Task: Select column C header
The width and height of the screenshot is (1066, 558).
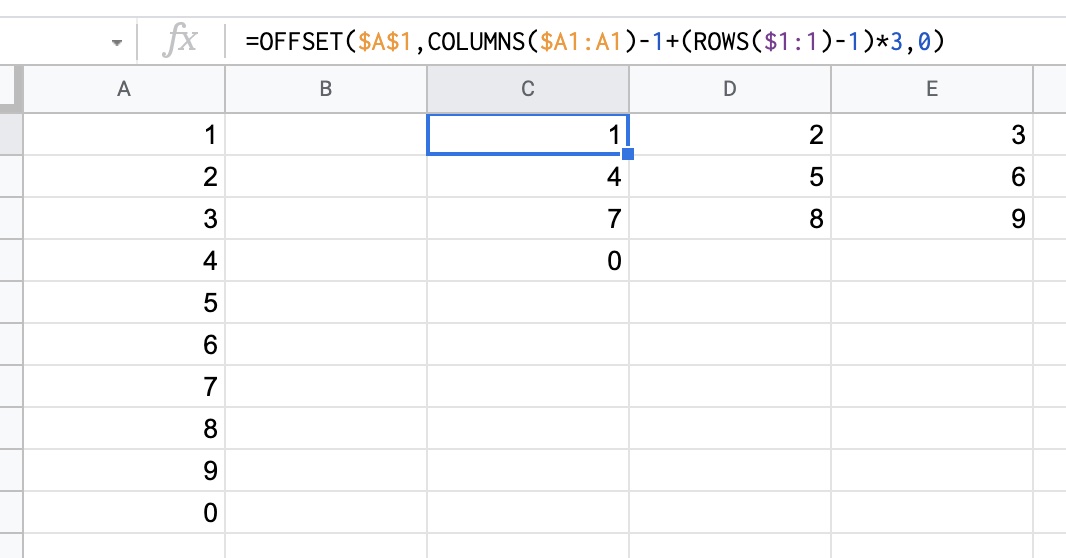Action: [x=528, y=89]
